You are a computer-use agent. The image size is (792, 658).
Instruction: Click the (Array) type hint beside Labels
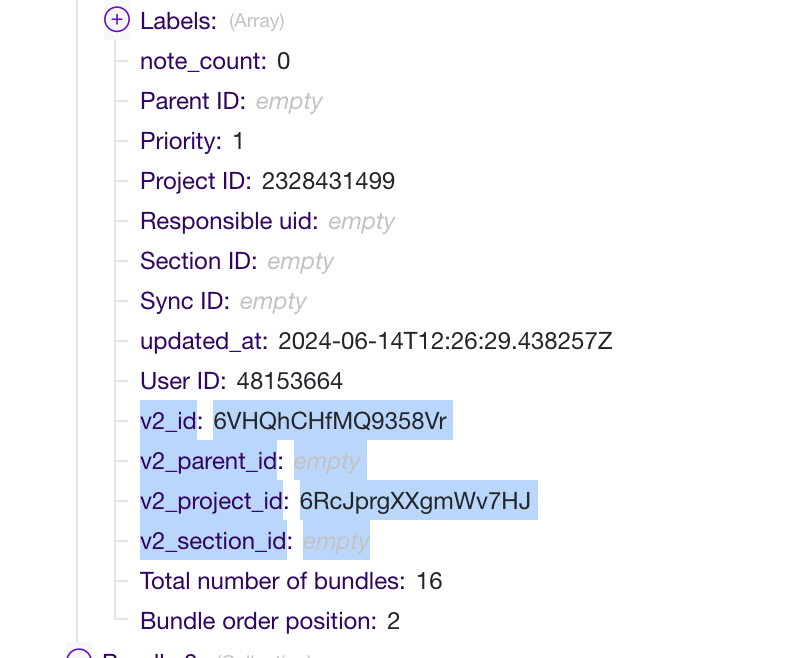pyautogui.click(x=256, y=21)
